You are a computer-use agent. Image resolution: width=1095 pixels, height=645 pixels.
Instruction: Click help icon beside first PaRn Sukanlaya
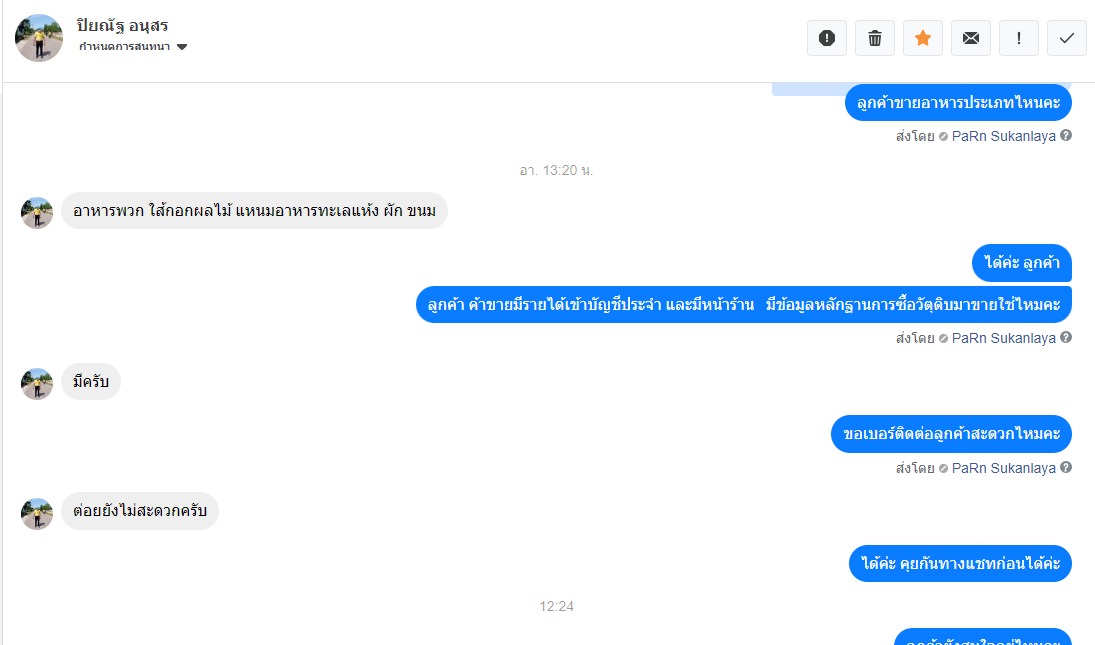tap(1066, 135)
